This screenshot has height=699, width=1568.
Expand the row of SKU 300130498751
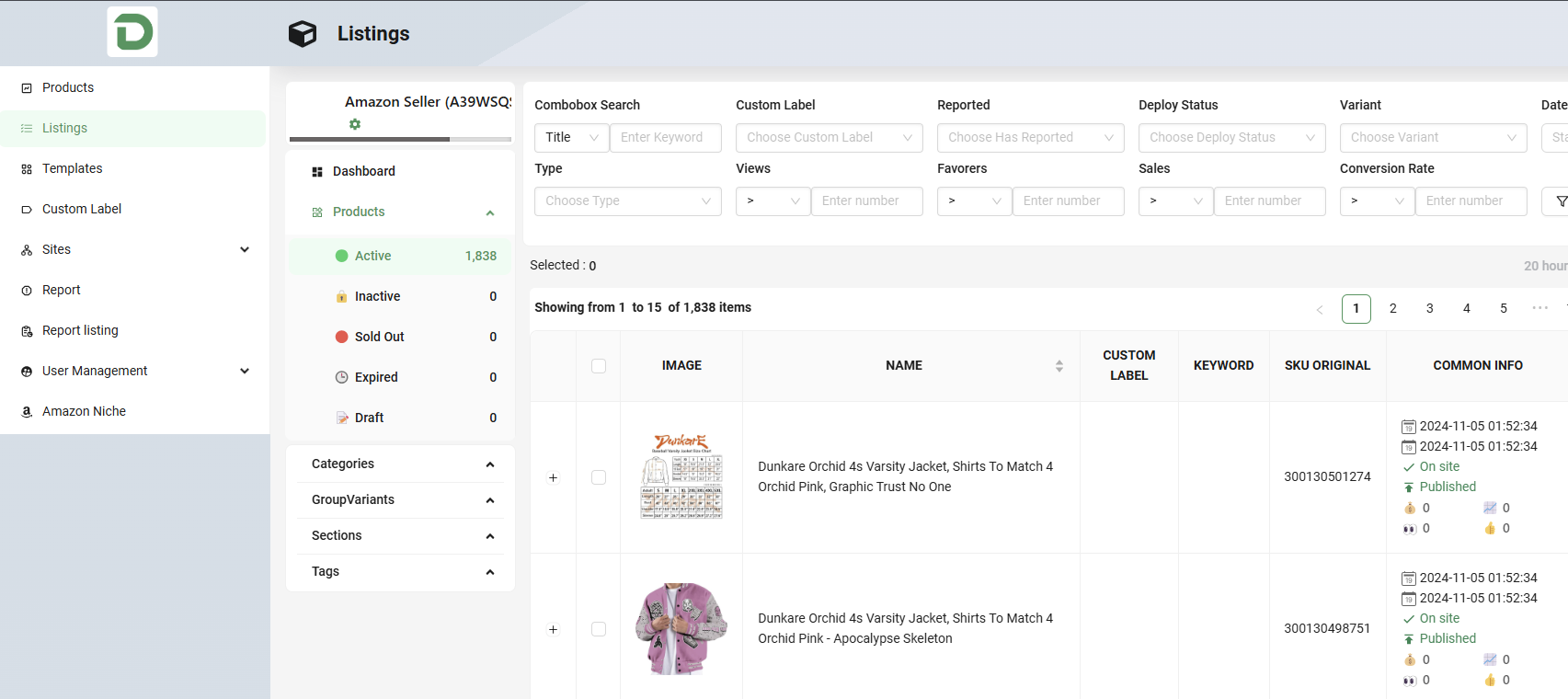(553, 630)
